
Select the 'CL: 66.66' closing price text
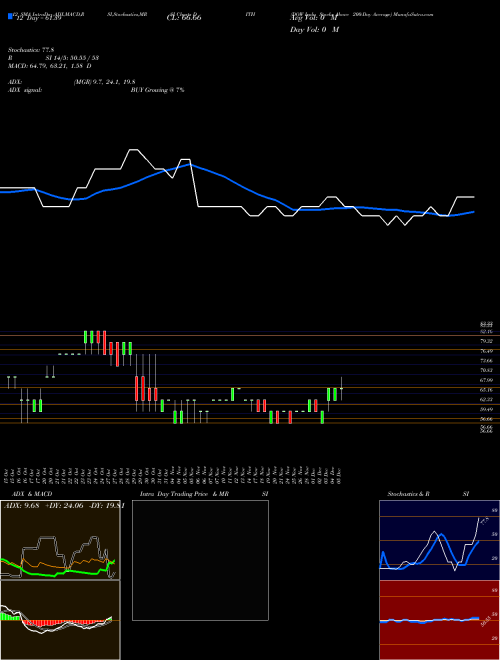pos(184,18)
